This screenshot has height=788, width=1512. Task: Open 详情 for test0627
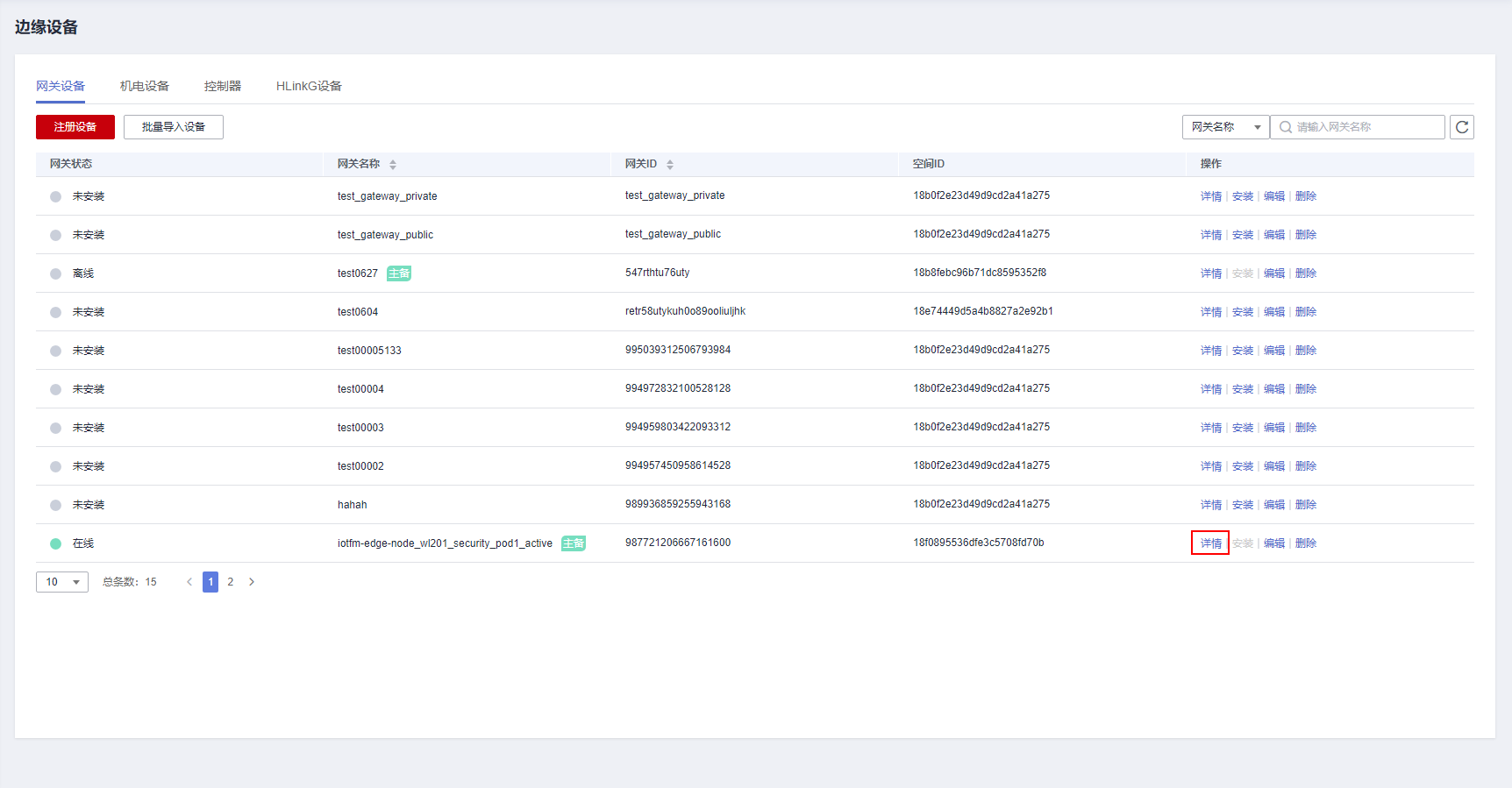pos(1211,273)
